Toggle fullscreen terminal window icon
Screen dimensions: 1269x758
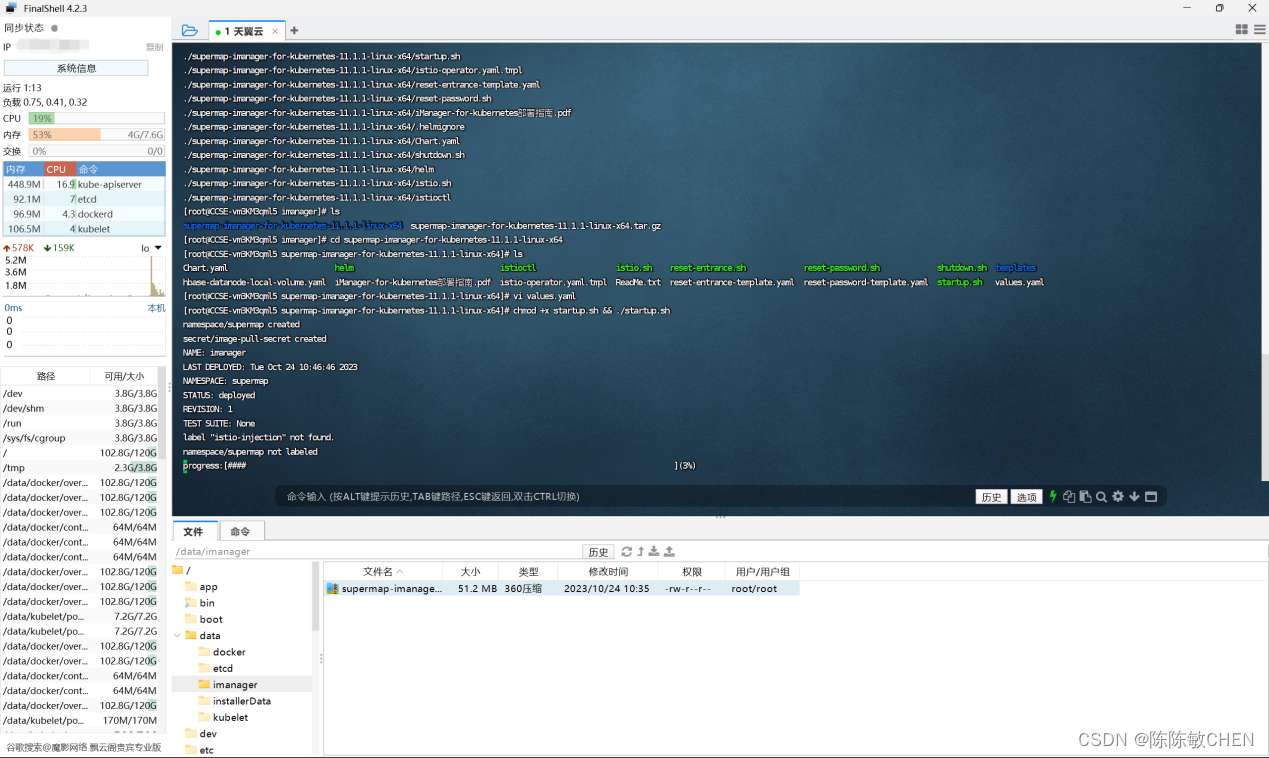1151,497
